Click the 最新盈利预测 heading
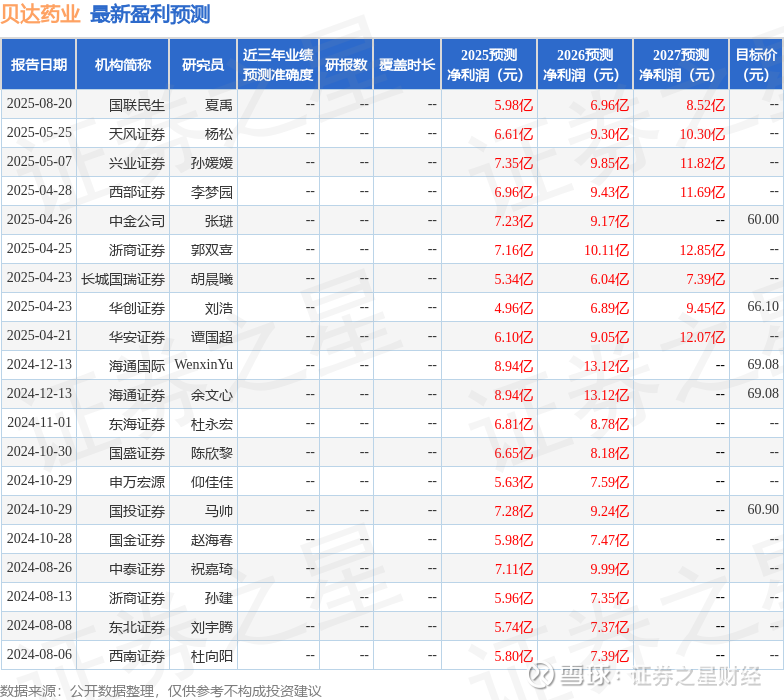This screenshot has width=784, height=700. coord(150,14)
